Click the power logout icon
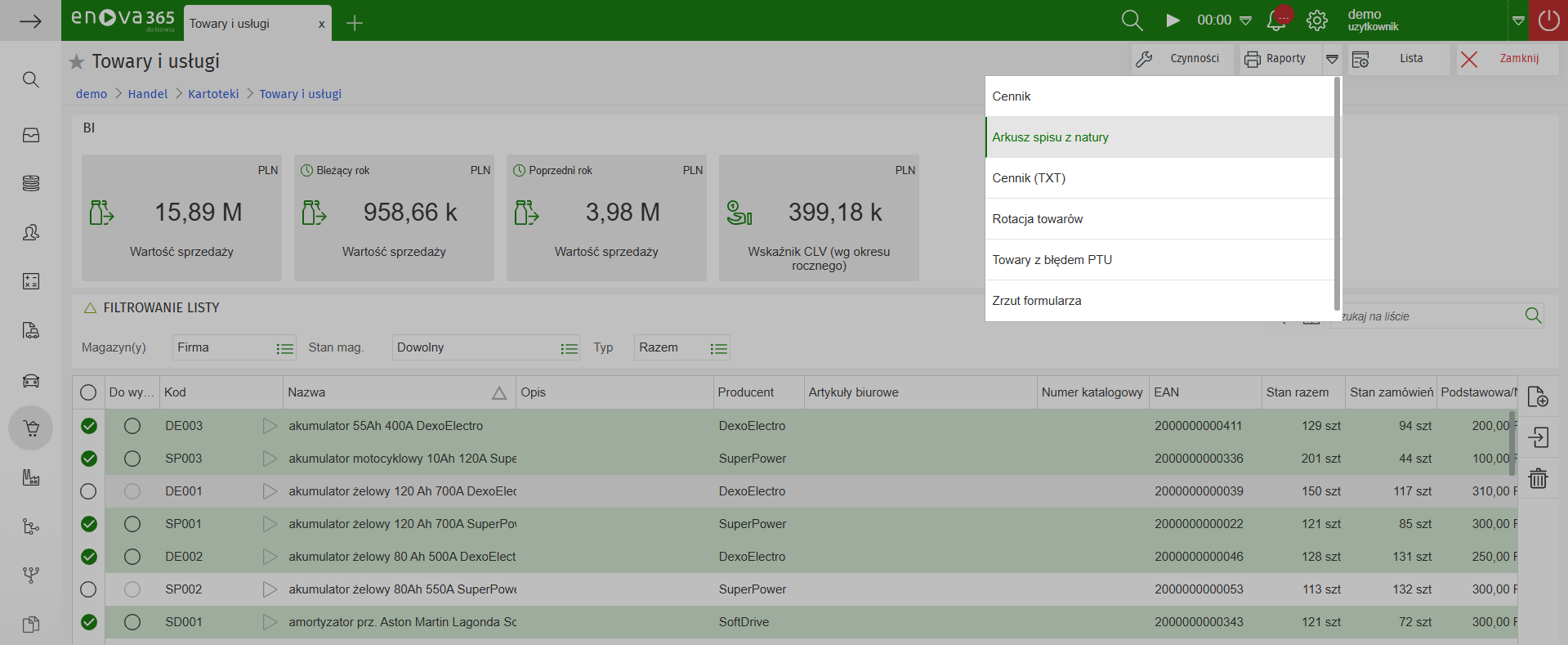1568x645 pixels. click(x=1548, y=20)
